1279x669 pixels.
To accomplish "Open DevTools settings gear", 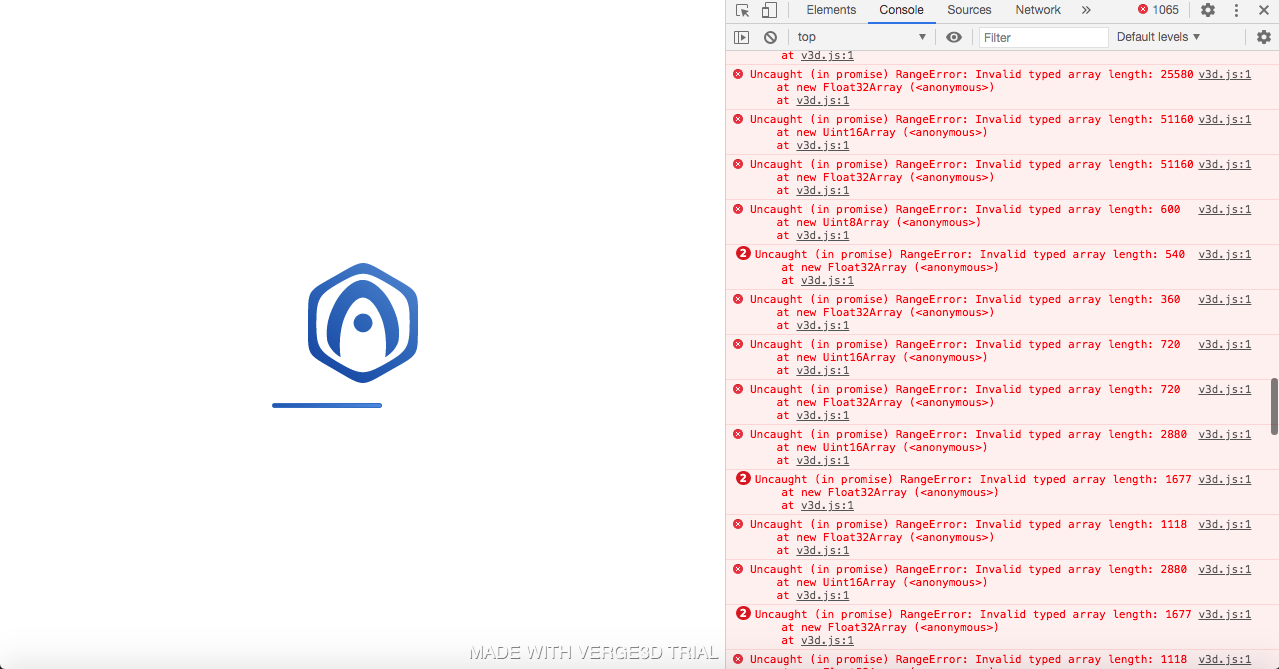I will coord(1208,10).
